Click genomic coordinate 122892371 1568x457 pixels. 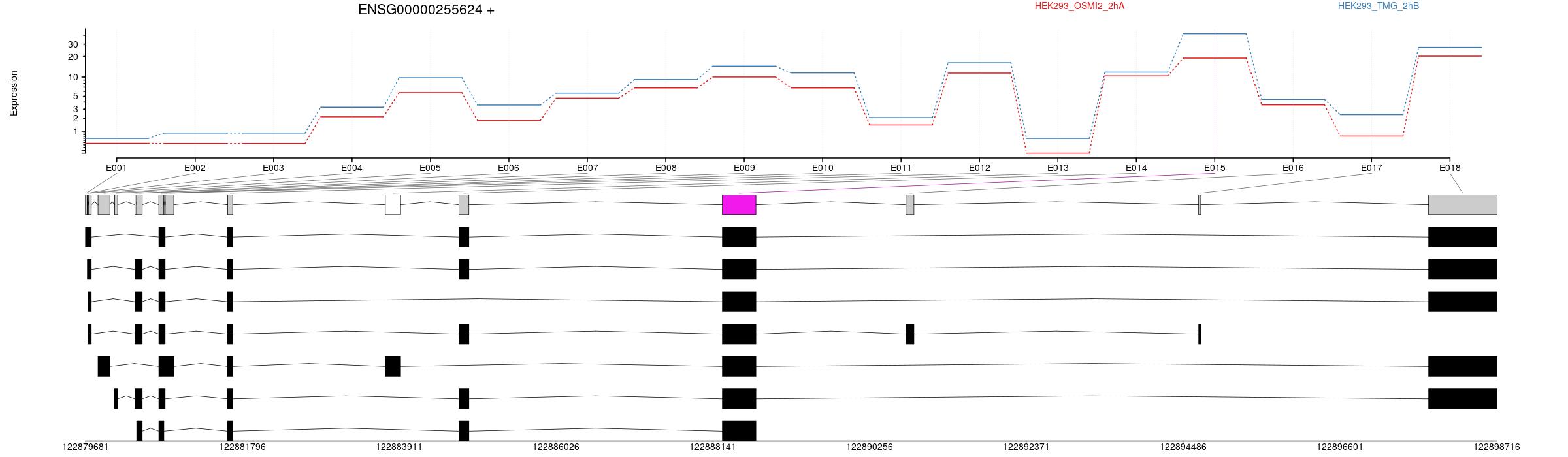coord(1026,447)
